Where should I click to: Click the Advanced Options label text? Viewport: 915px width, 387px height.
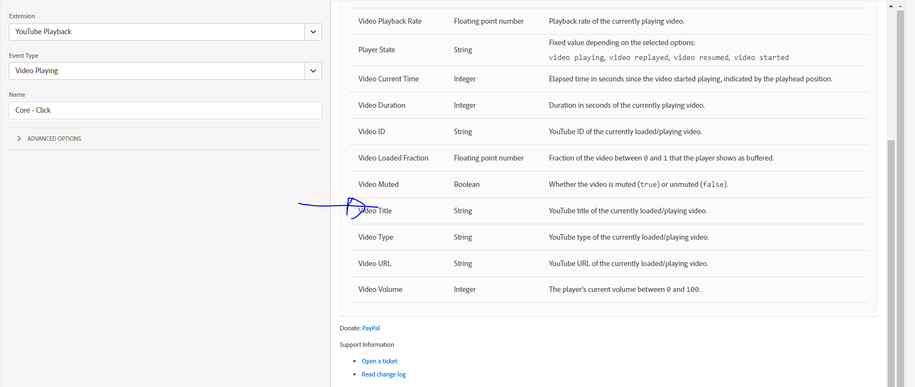(54, 139)
